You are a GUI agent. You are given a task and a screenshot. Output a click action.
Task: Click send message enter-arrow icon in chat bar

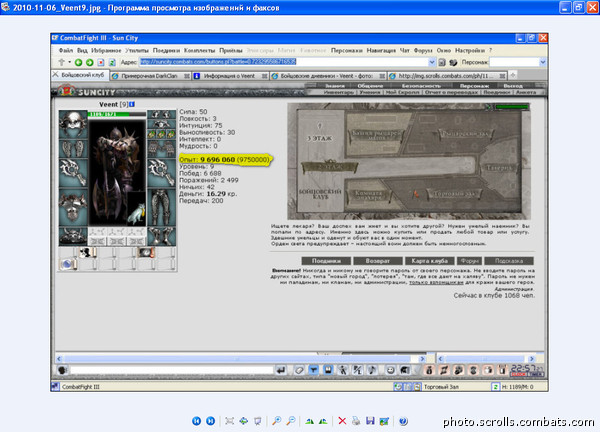[281, 370]
